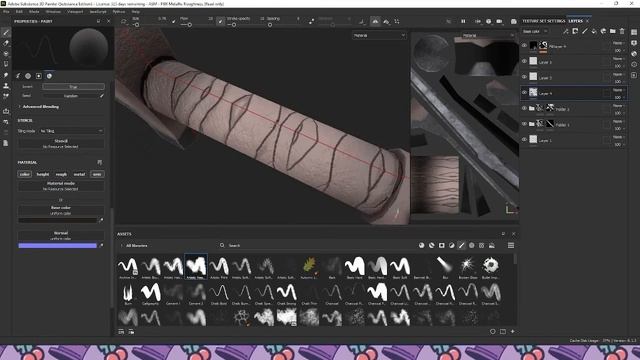Switch to 3D/2D split view icon
640x360 pixels.
[x=478, y=21]
